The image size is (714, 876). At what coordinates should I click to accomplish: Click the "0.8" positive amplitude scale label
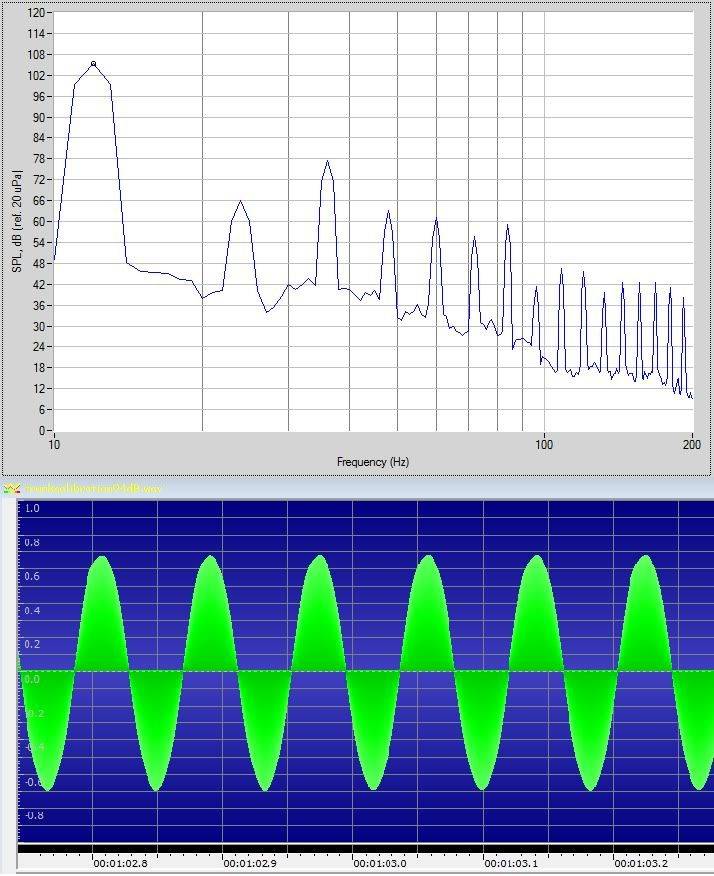(x=32, y=542)
